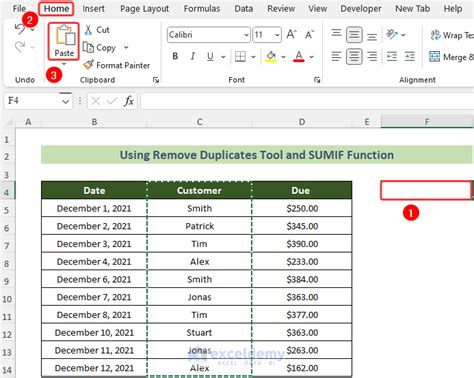Viewport: 474px width, 378px height.
Task: Click the Insert Function fx icon
Action: 129,101
